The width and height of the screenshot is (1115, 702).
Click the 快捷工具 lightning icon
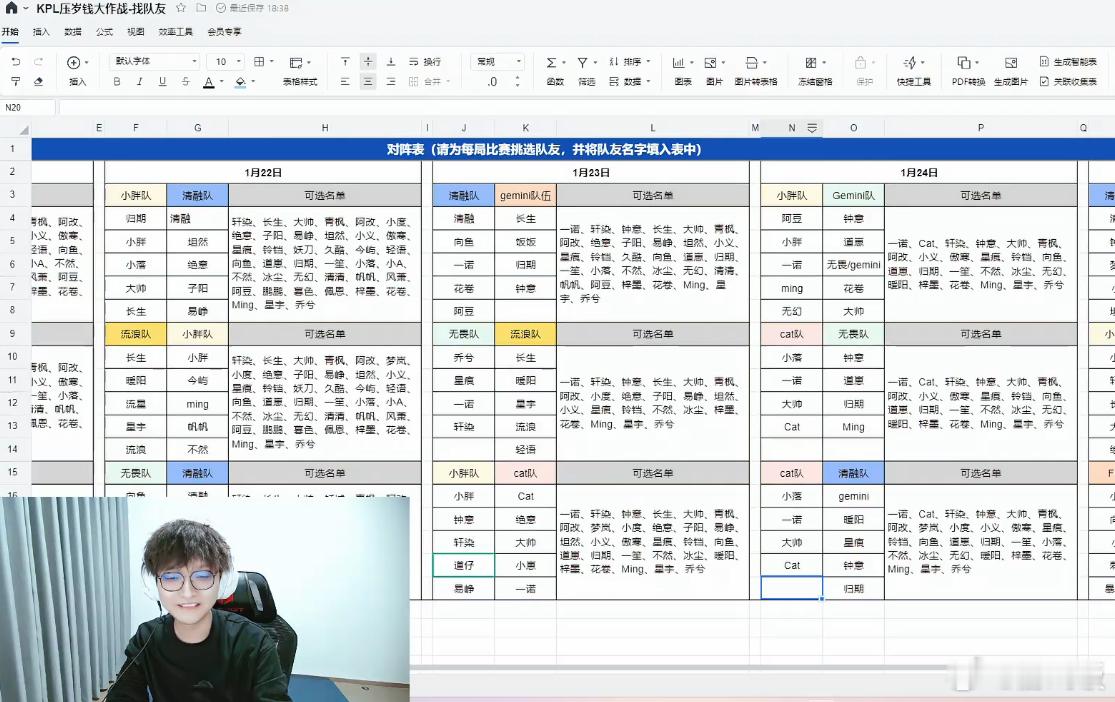click(909, 63)
